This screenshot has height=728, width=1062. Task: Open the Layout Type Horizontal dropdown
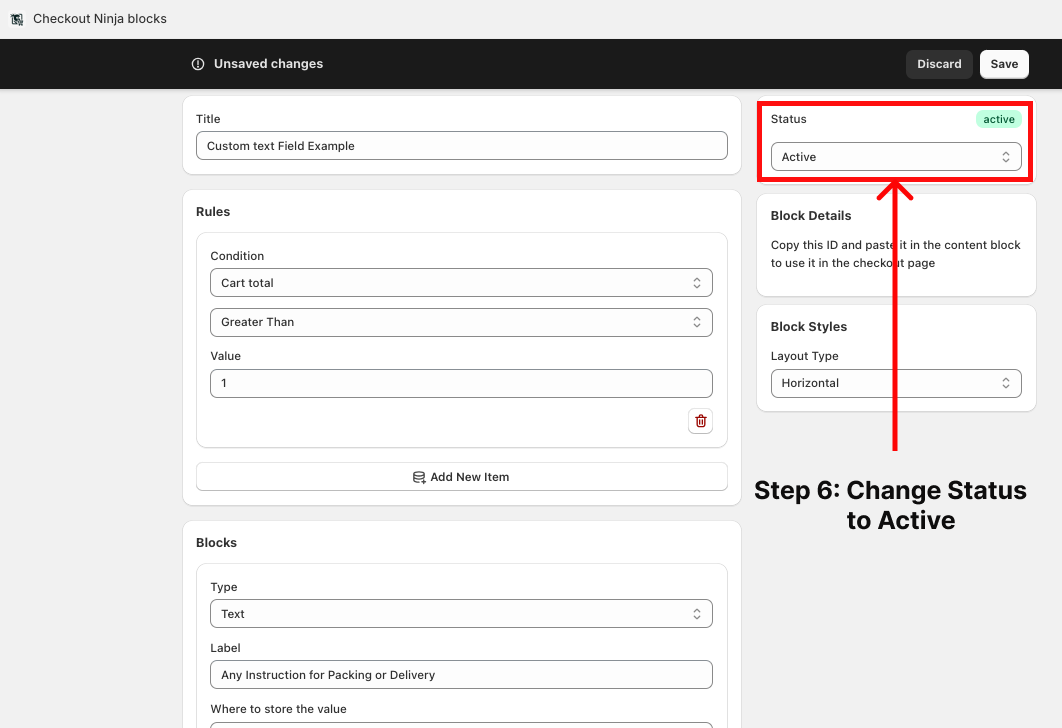pos(895,383)
